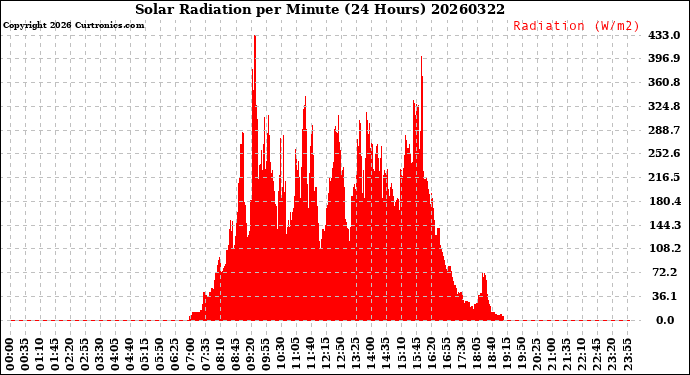Select the 36.1 y-axis value
Screen dimensions: 690x375
coord(664,296)
